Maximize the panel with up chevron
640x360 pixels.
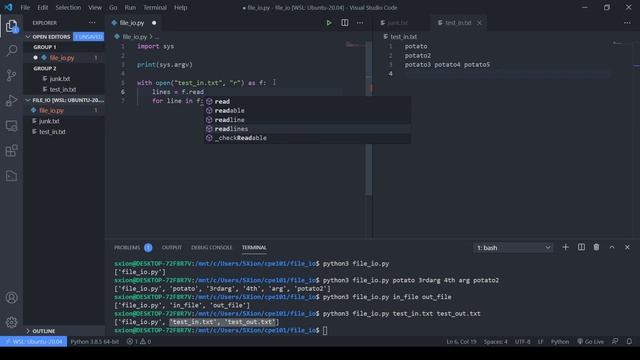click(612, 247)
